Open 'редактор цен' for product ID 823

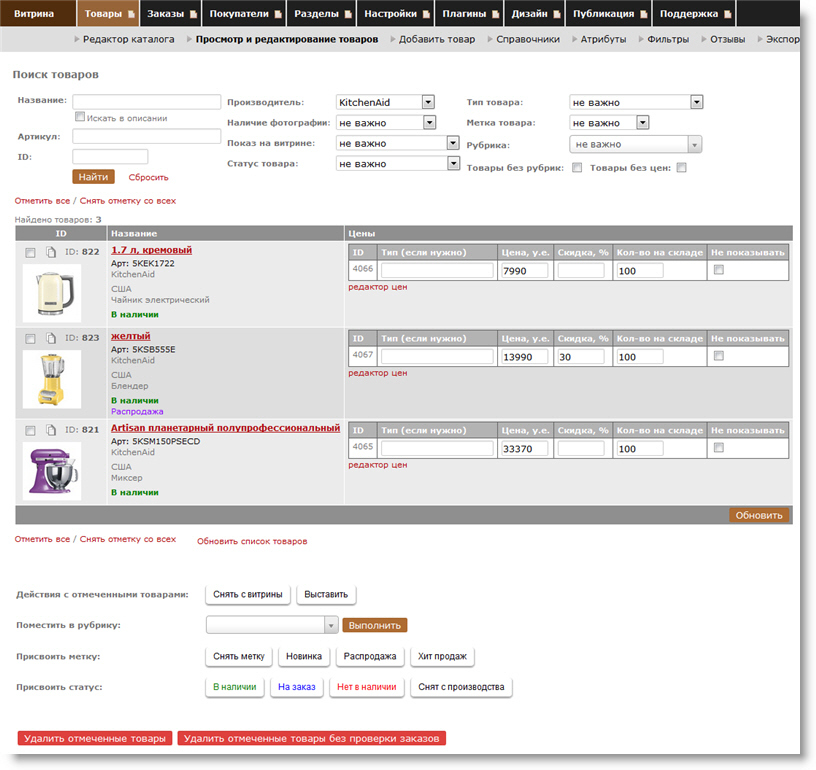378,373
